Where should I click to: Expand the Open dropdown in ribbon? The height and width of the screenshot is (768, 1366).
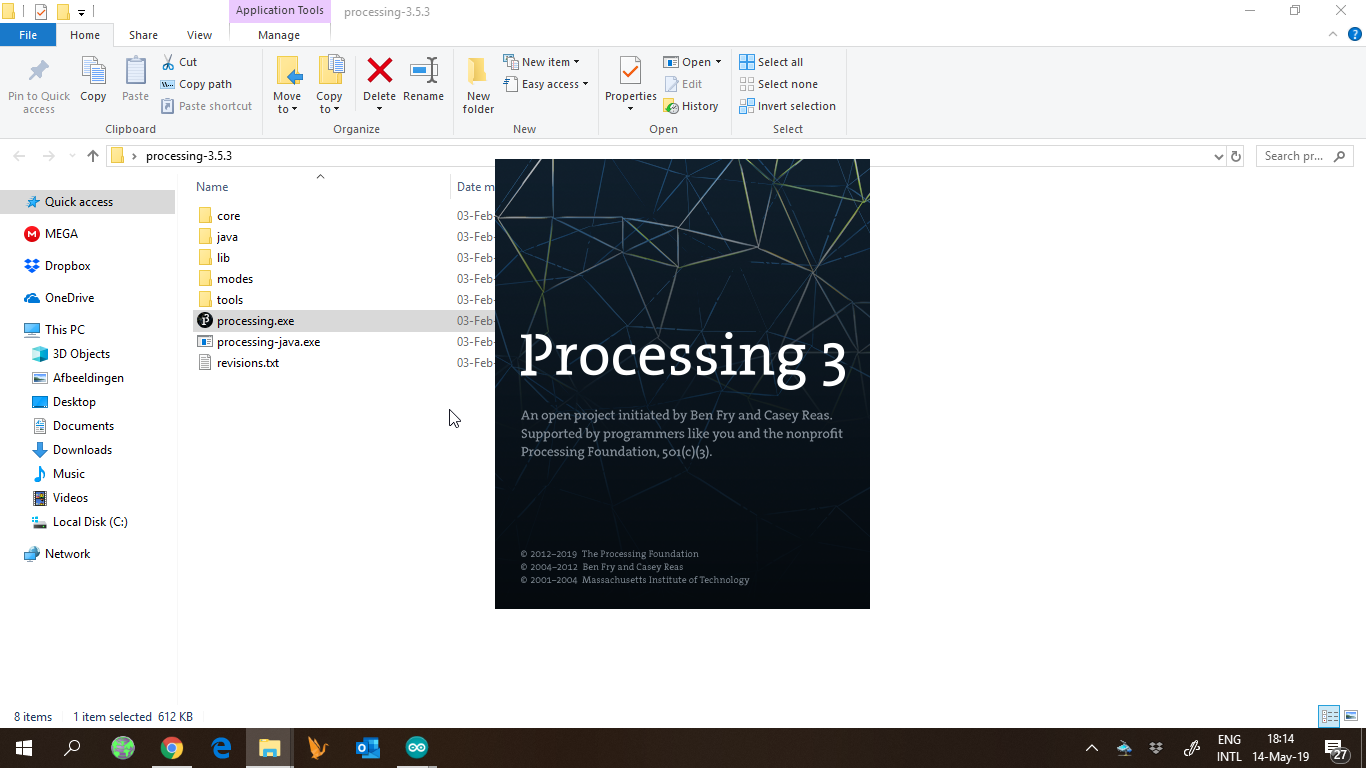[692, 62]
